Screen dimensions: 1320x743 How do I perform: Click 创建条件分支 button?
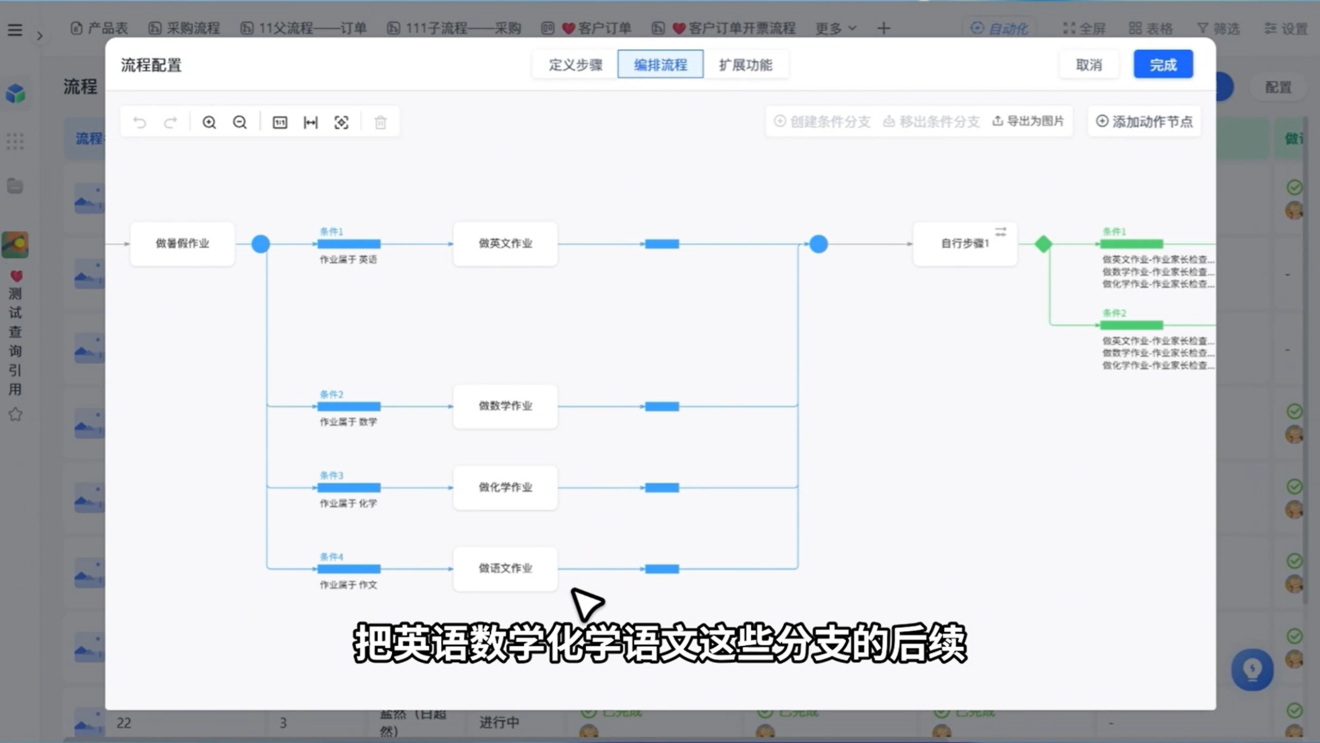coord(822,121)
